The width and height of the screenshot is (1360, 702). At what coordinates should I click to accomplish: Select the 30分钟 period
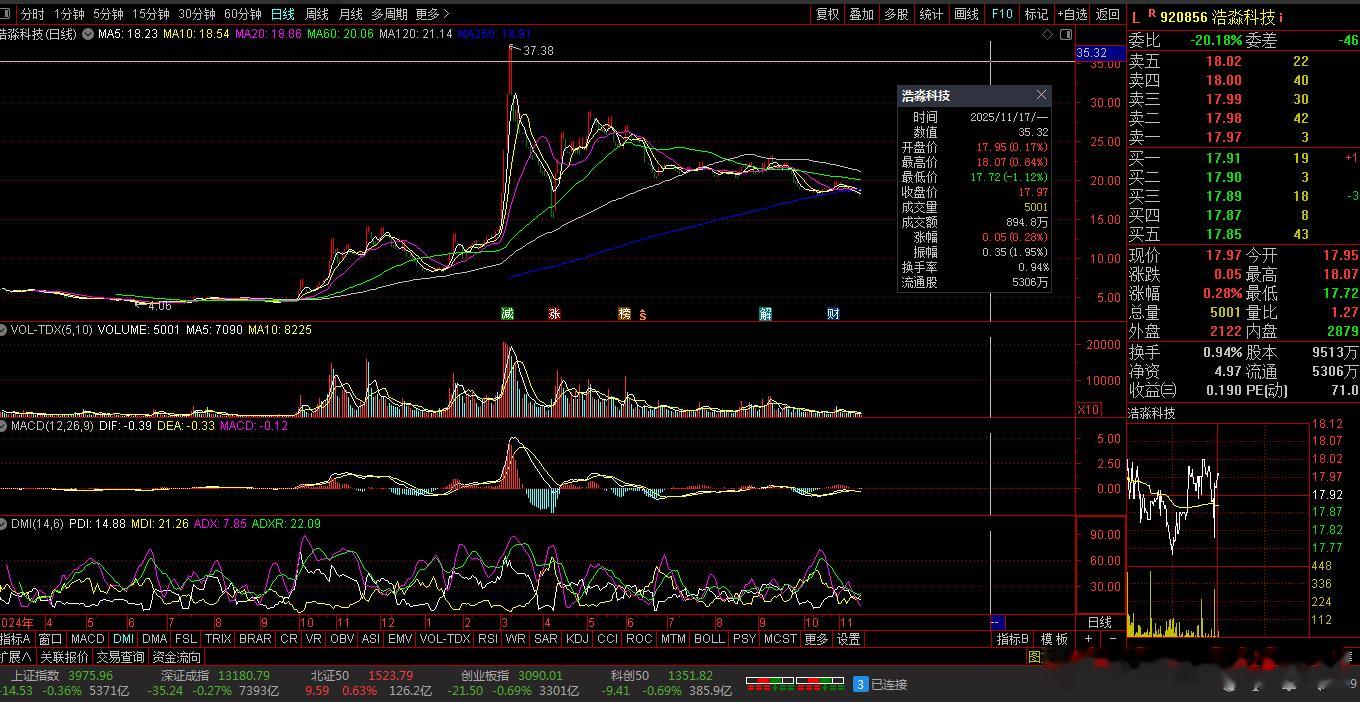(x=197, y=14)
